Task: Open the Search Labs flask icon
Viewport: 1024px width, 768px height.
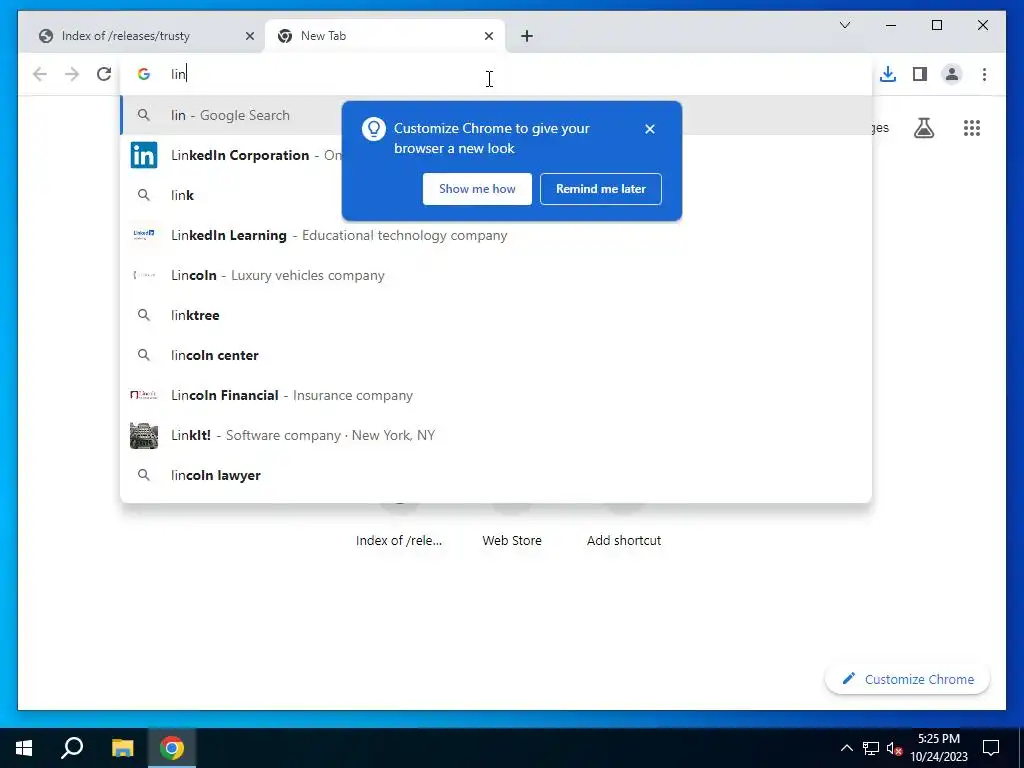Action: point(923,128)
